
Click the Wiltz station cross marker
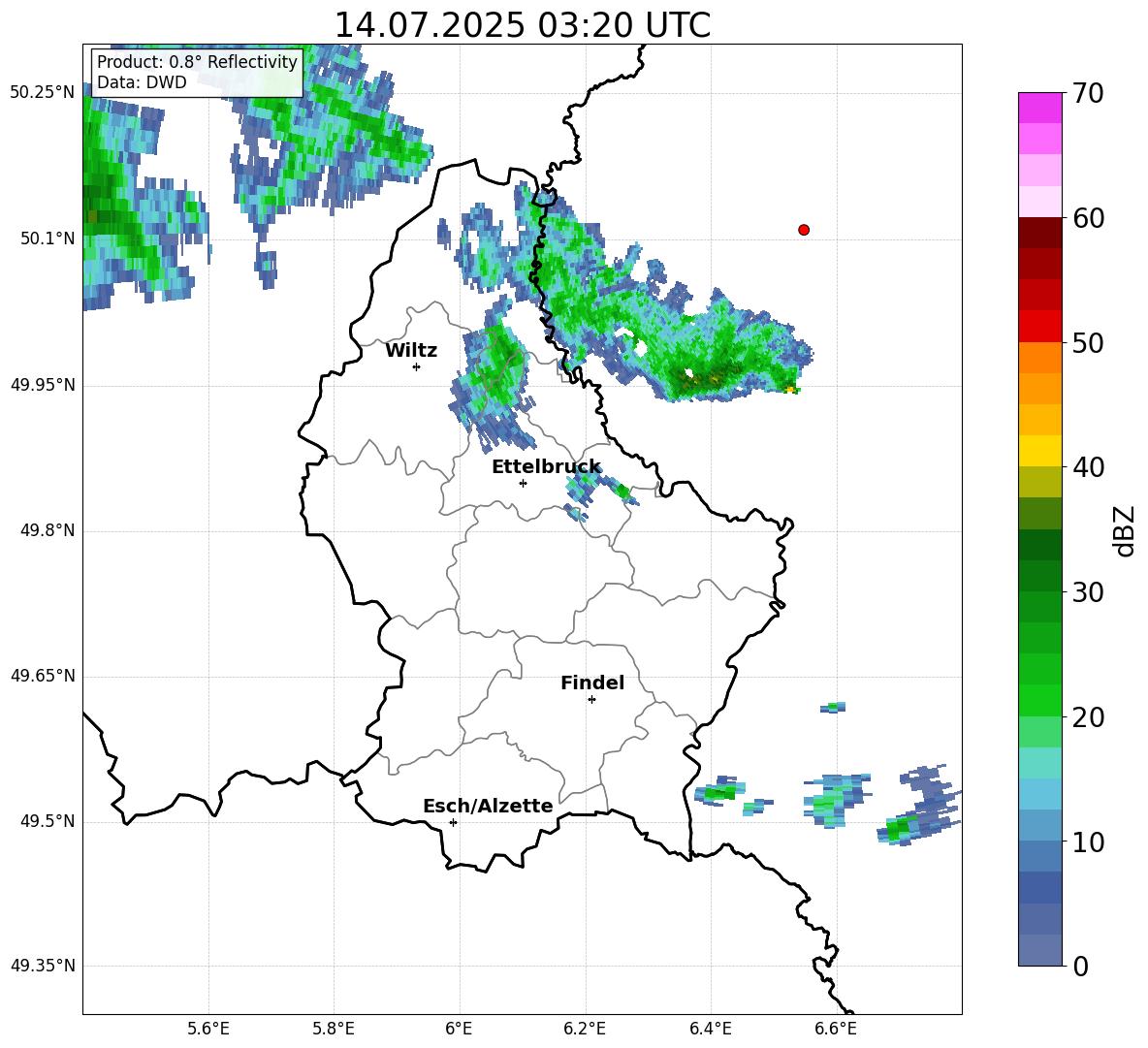coord(417,366)
